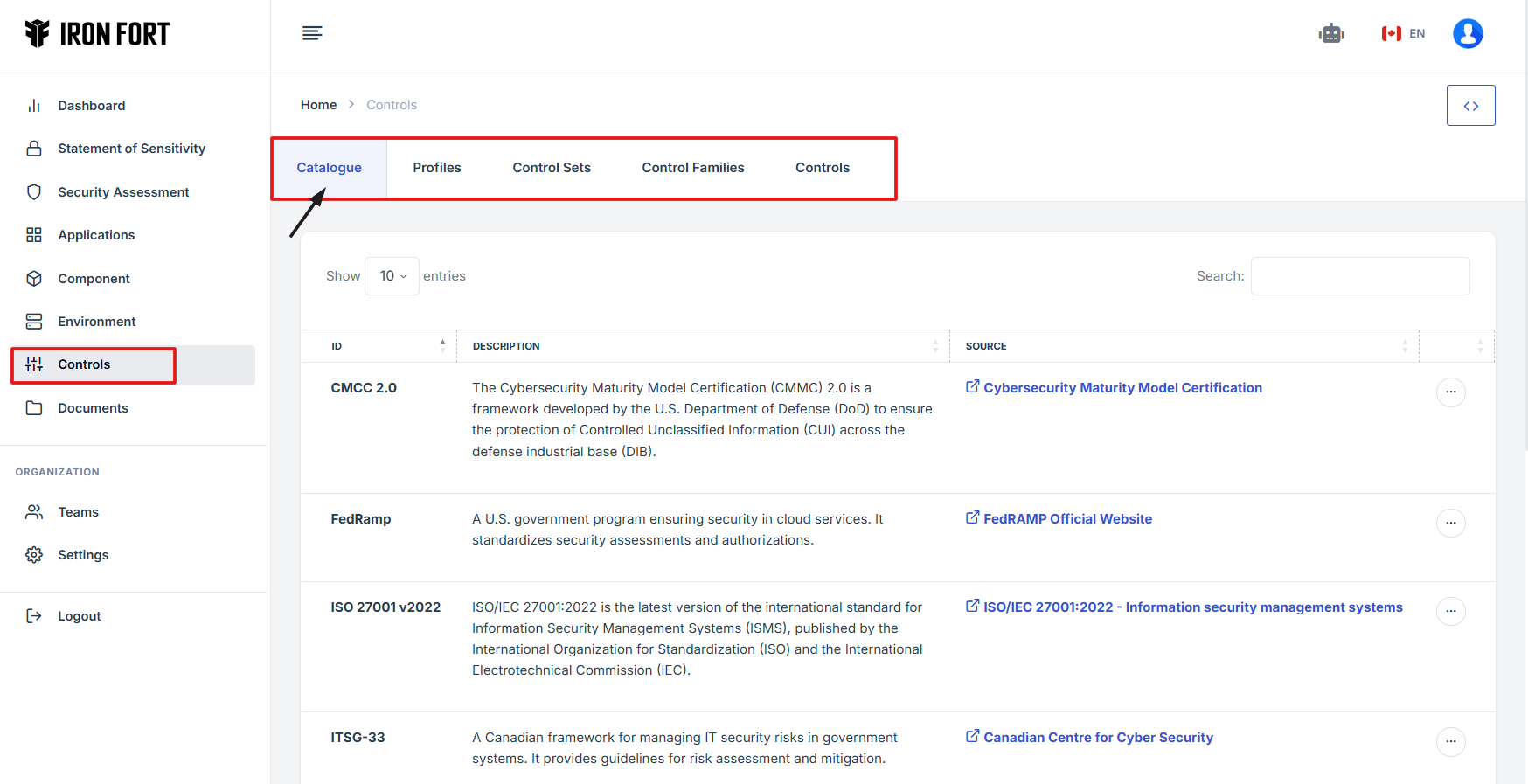Go to Statement of Sensitivity
The width and height of the screenshot is (1528, 784).
click(131, 149)
